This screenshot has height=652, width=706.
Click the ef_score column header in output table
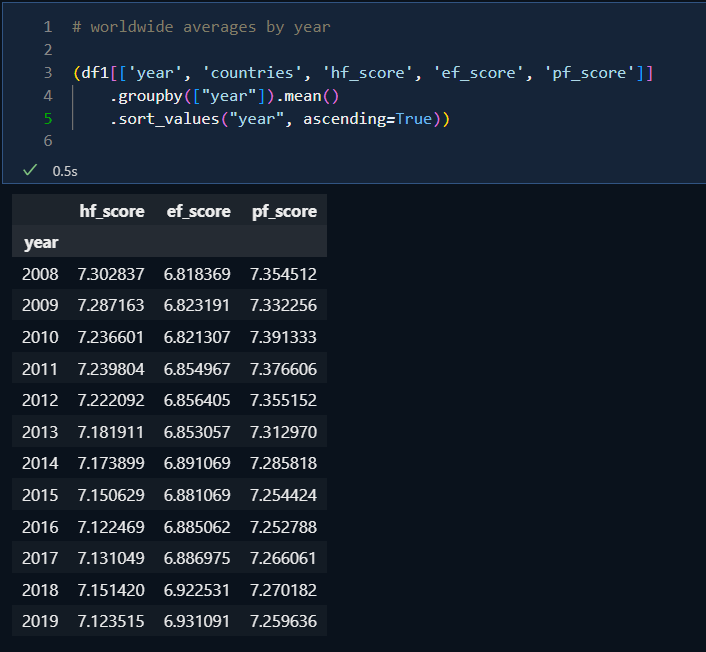click(198, 211)
